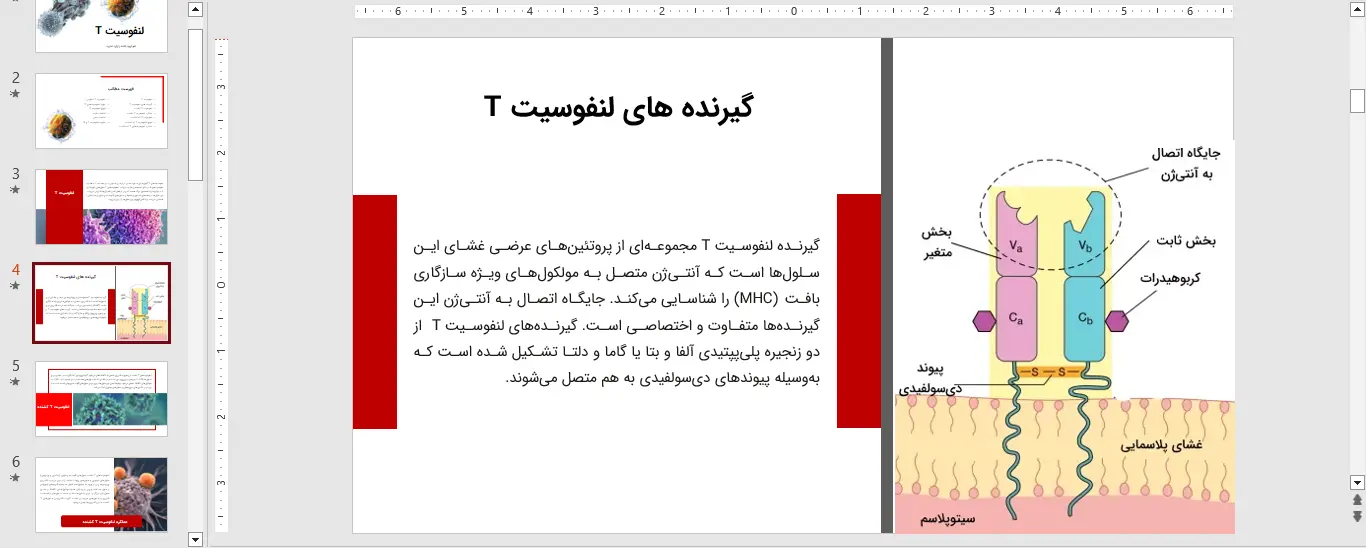Click the transition star icon under slide 3
This screenshot has height=548, width=1366.
tap(15, 190)
